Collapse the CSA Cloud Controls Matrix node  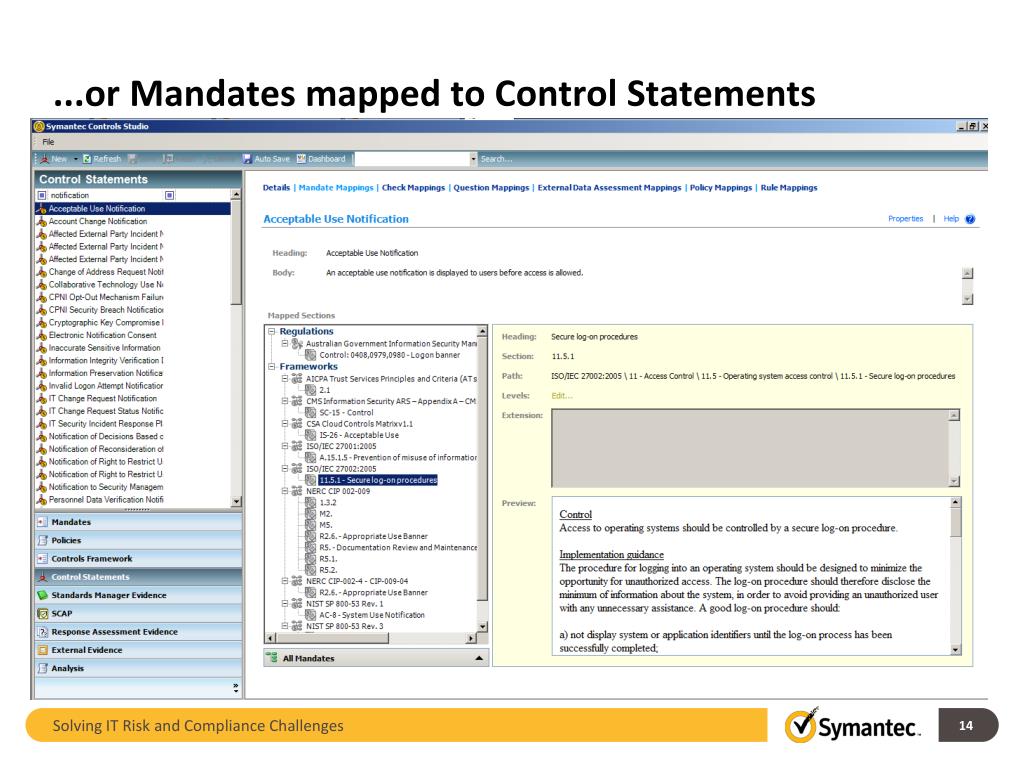(285, 424)
